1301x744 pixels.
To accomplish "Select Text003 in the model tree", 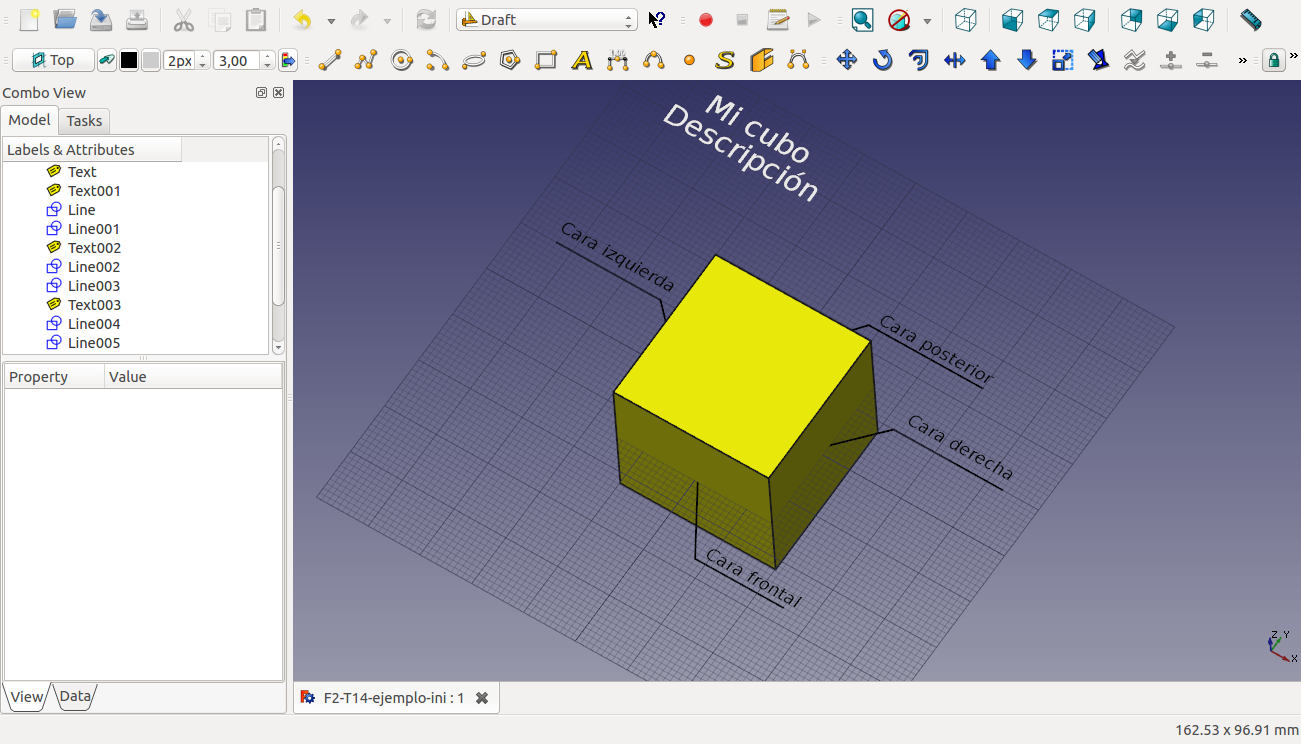I will (94, 305).
